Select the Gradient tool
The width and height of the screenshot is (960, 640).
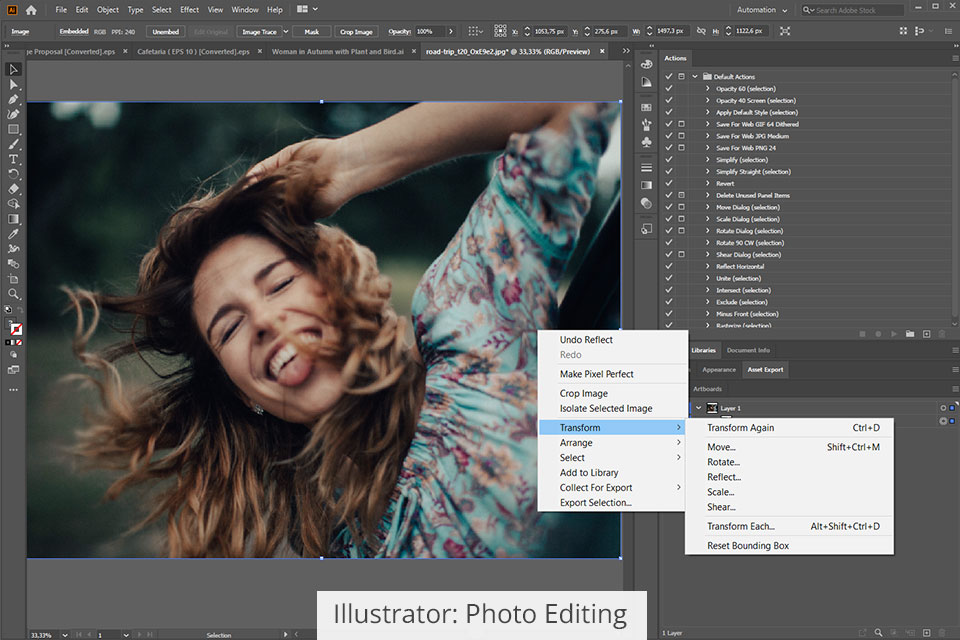13,219
